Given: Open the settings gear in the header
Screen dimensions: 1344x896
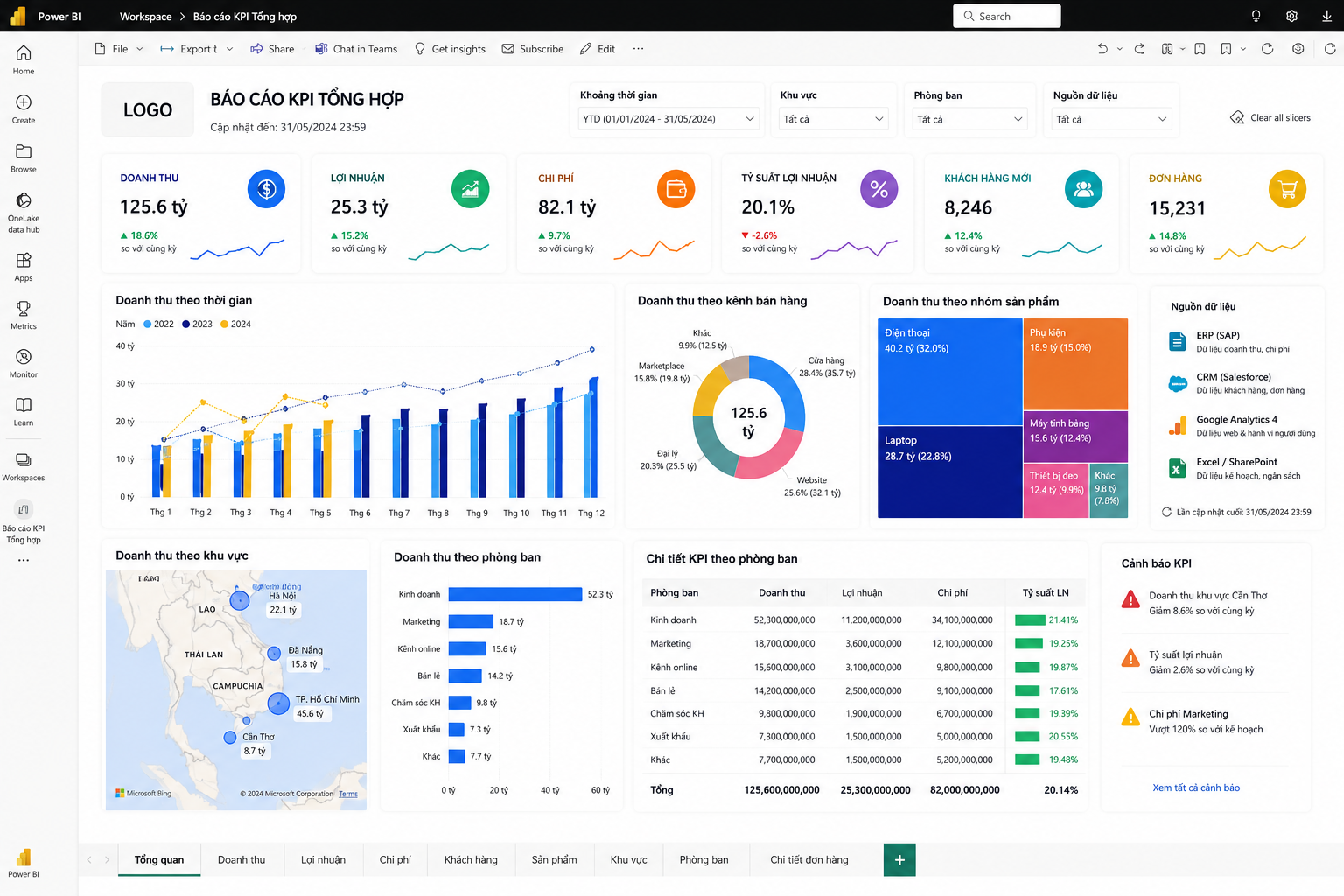Looking at the screenshot, I should click(x=1291, y=16).
